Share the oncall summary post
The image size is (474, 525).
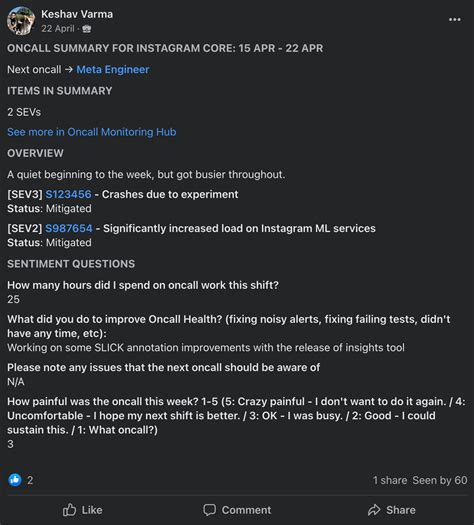tap(392, 510)
